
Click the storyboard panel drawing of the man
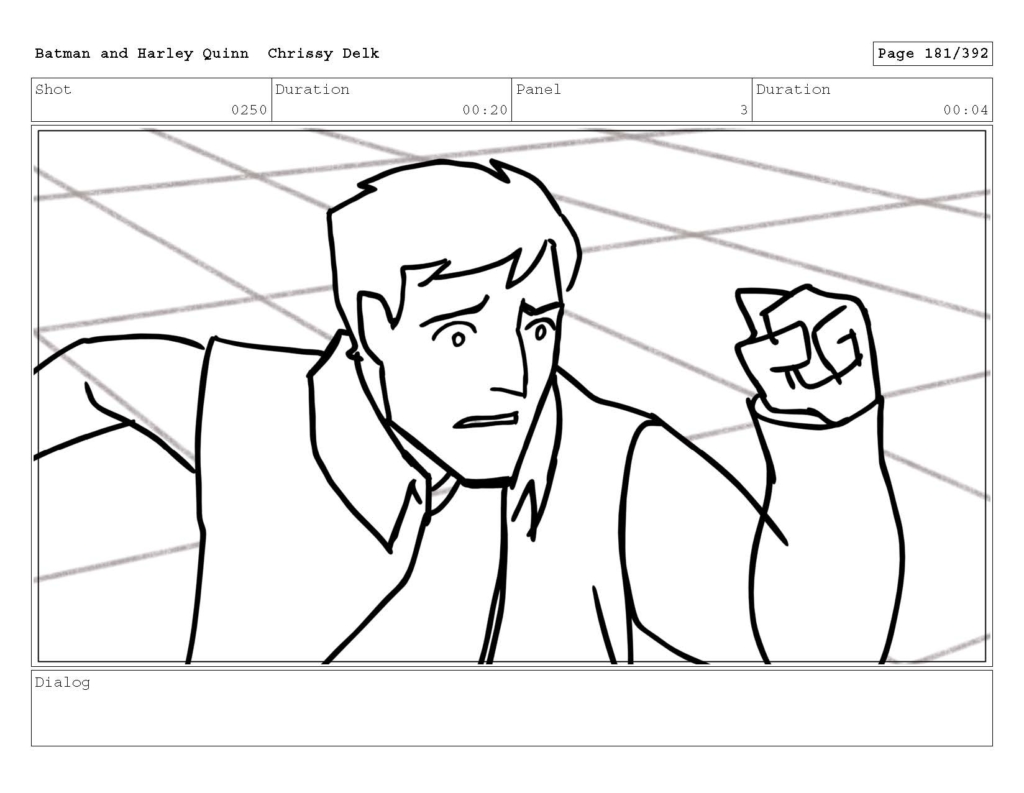[x=512, y=396]
